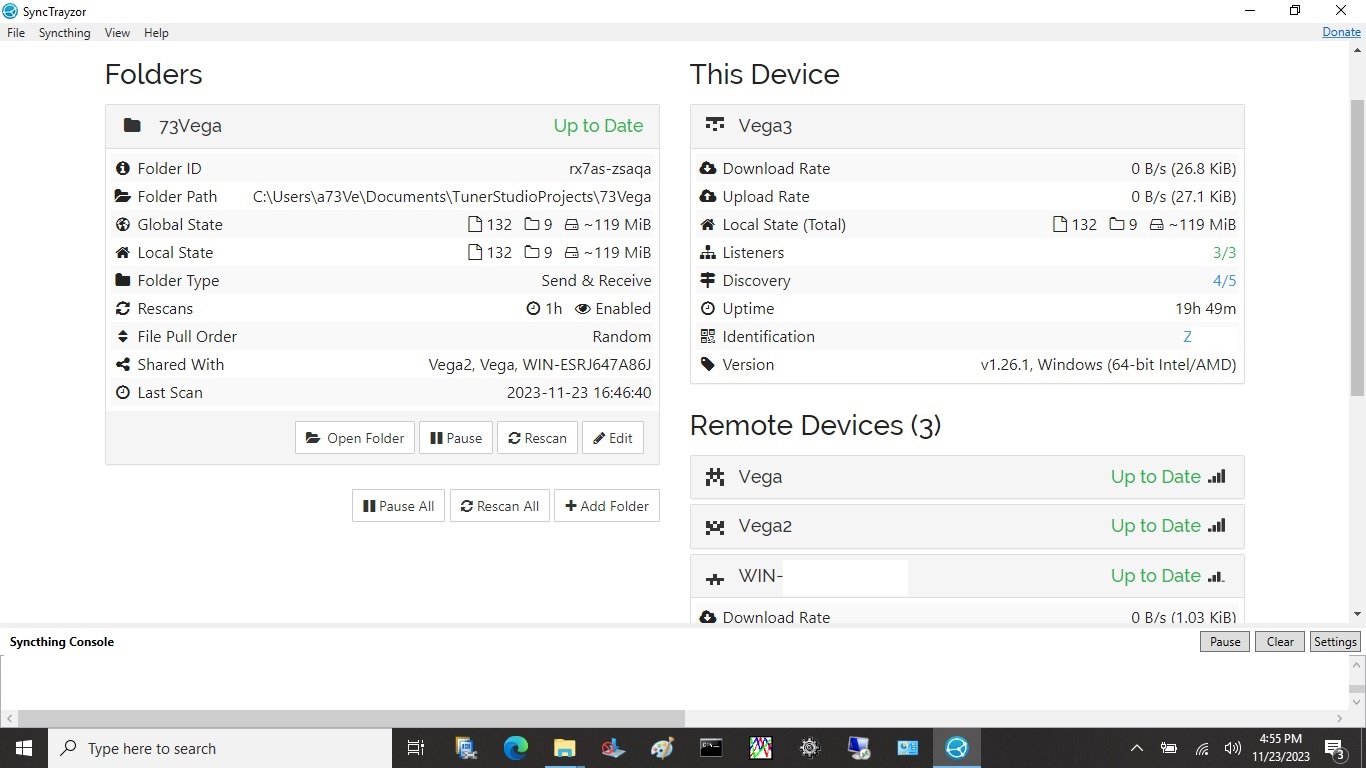Click the Folder Type folder icon
The width and height of the screenshot is (1366, 768).
click(x=123, y=281)
